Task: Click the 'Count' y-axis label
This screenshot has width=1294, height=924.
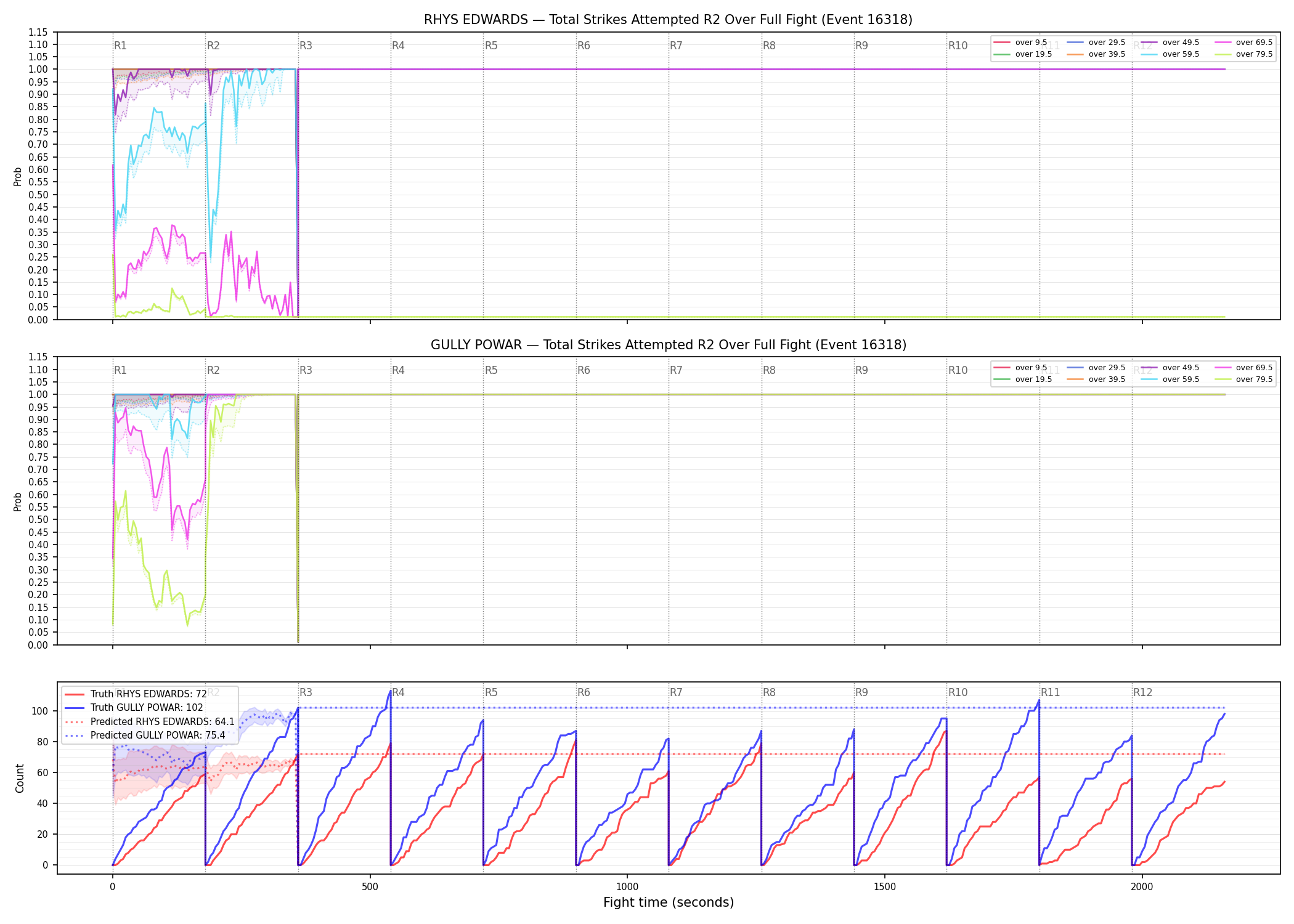Action: point(20,778)
